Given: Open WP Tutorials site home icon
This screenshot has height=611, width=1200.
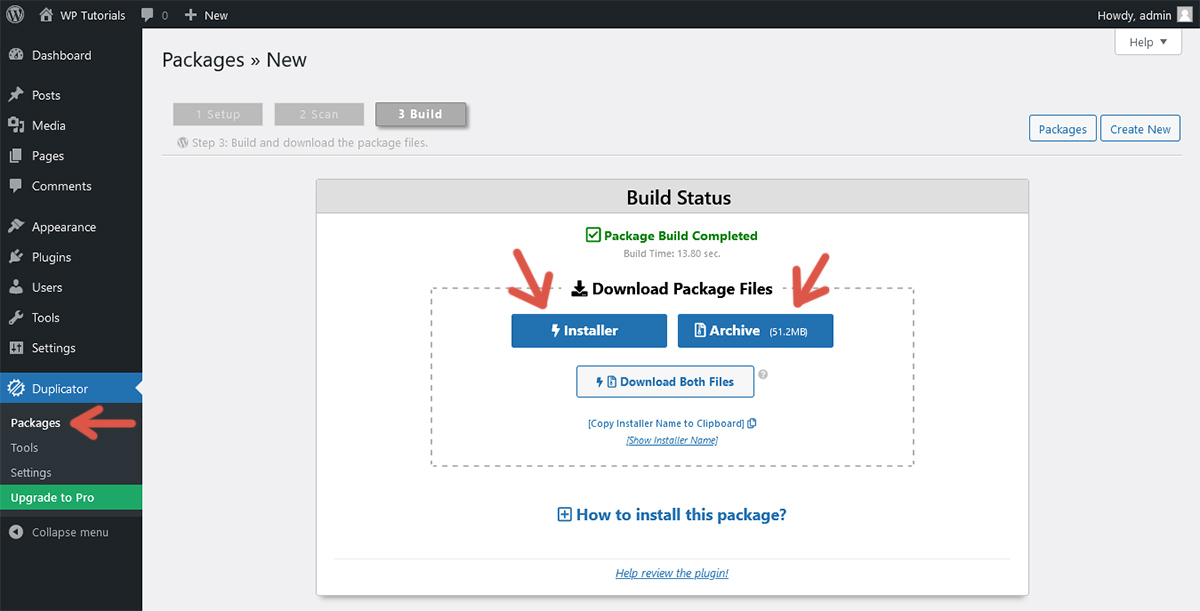Looking at the screenshot, I should point(46,15).
